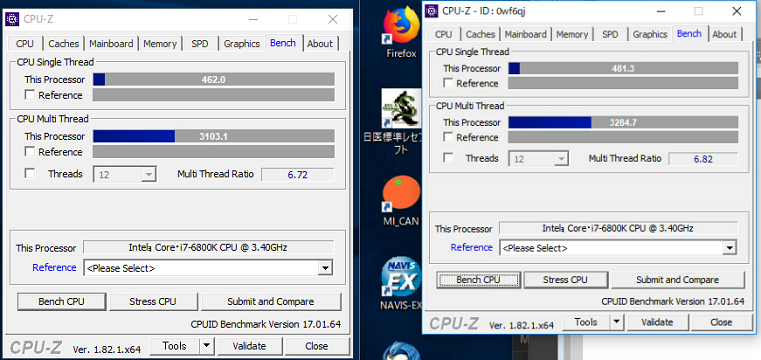The height and width of the screenshot is (360, 761).
Task: Select SPD tab in right window
Action: coord(610,34)
